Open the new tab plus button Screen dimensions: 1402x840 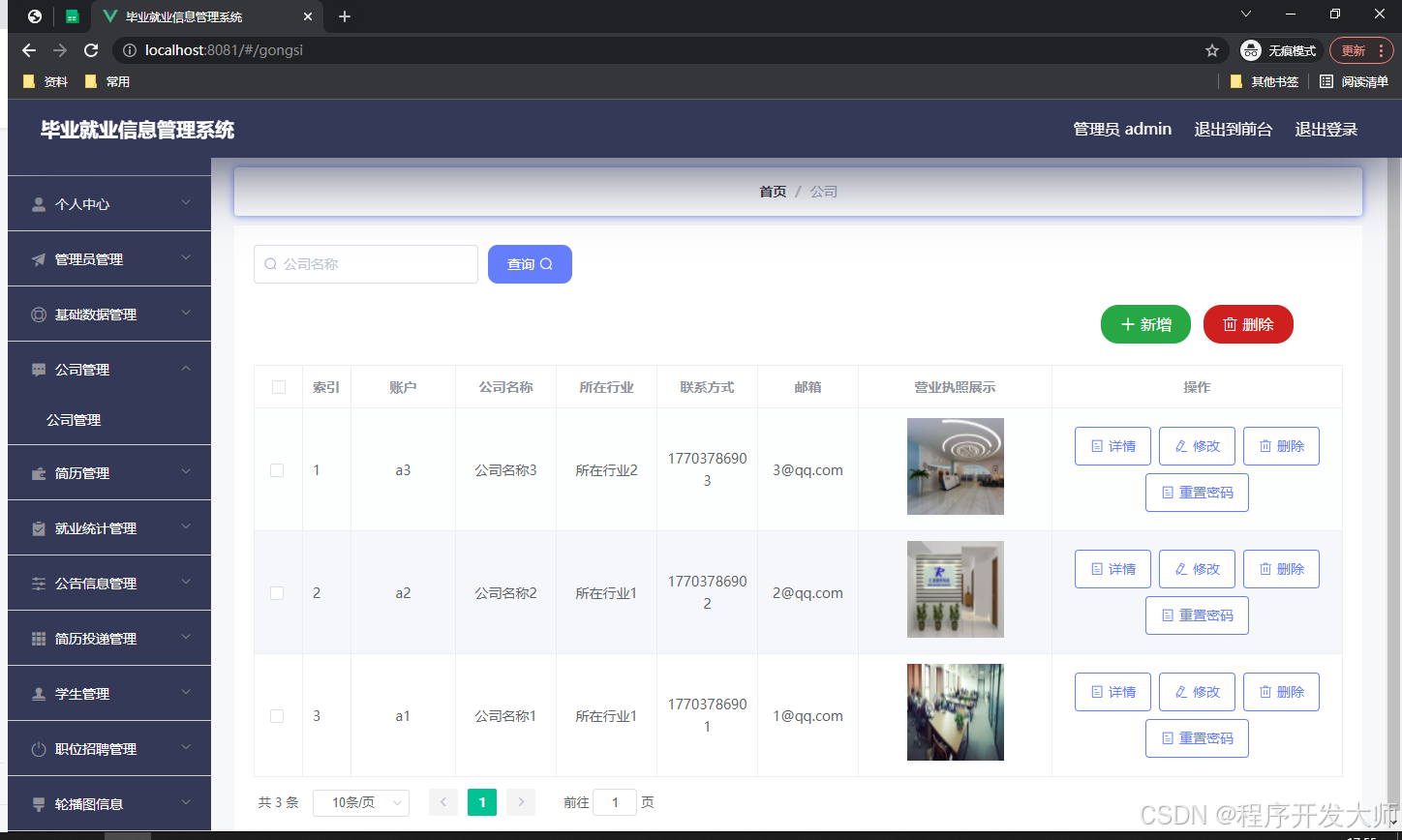[x=345, y=16]
